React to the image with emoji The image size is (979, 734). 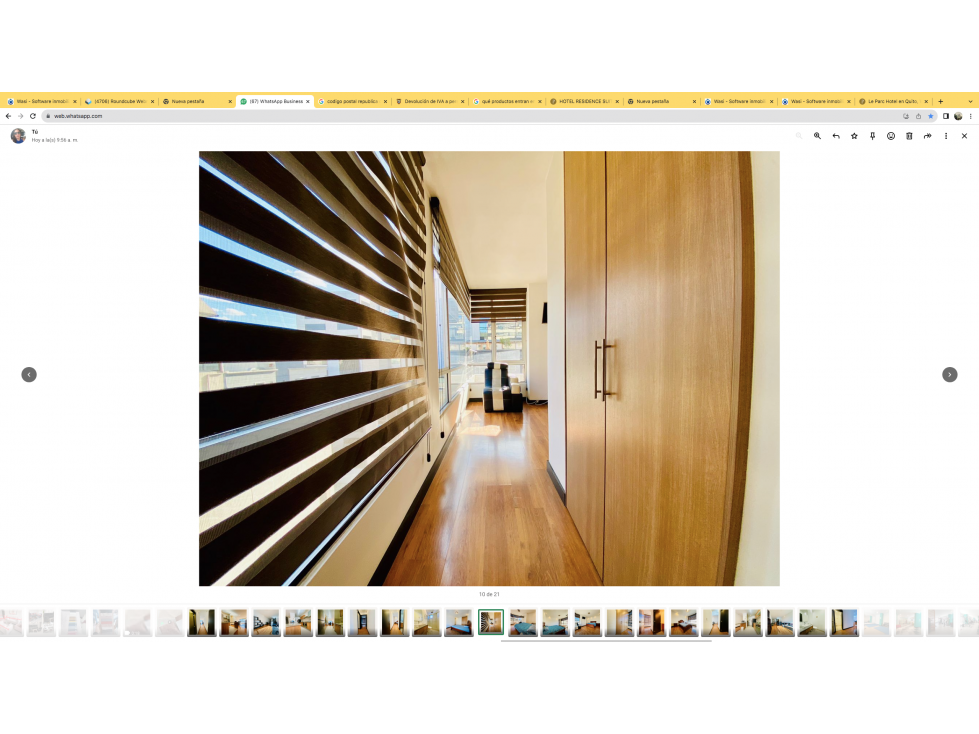[891, 136]
